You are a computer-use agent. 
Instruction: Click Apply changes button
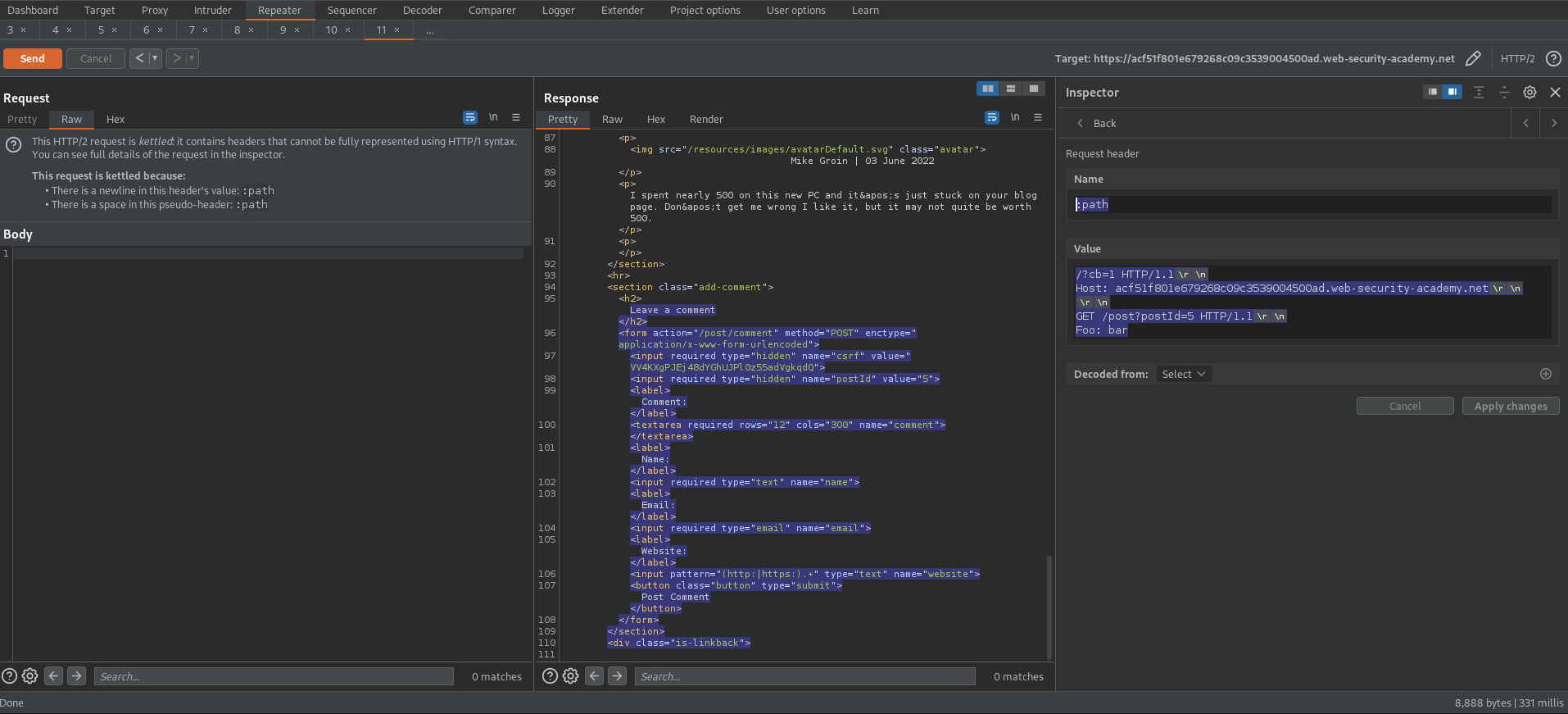(1511, 406)
